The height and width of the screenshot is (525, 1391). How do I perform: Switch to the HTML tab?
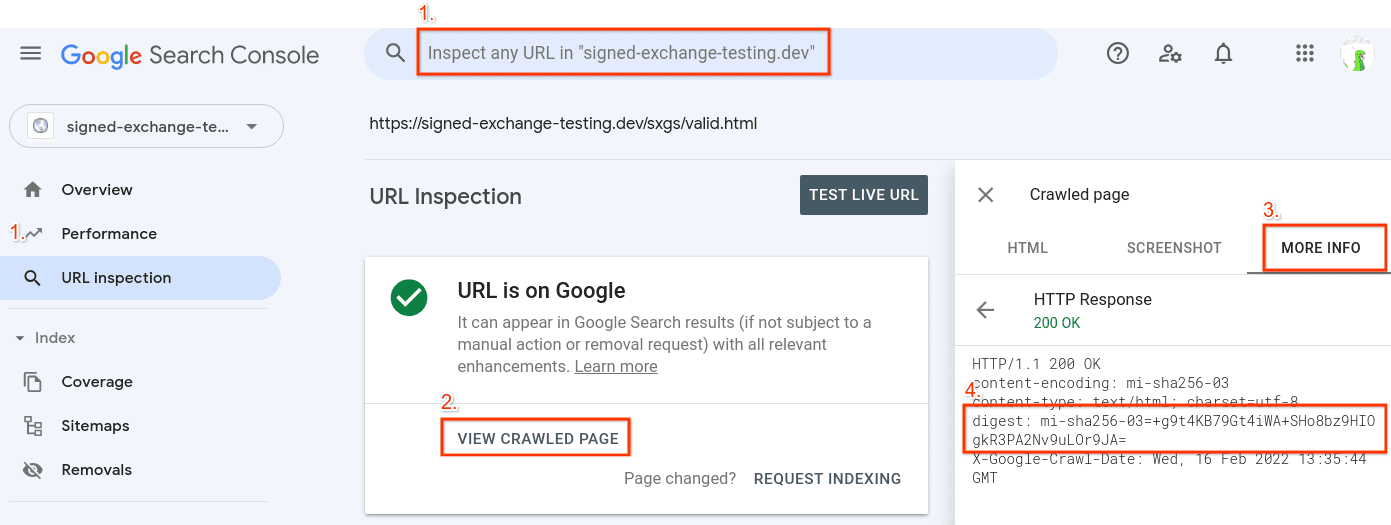[x=1027, y=248]
